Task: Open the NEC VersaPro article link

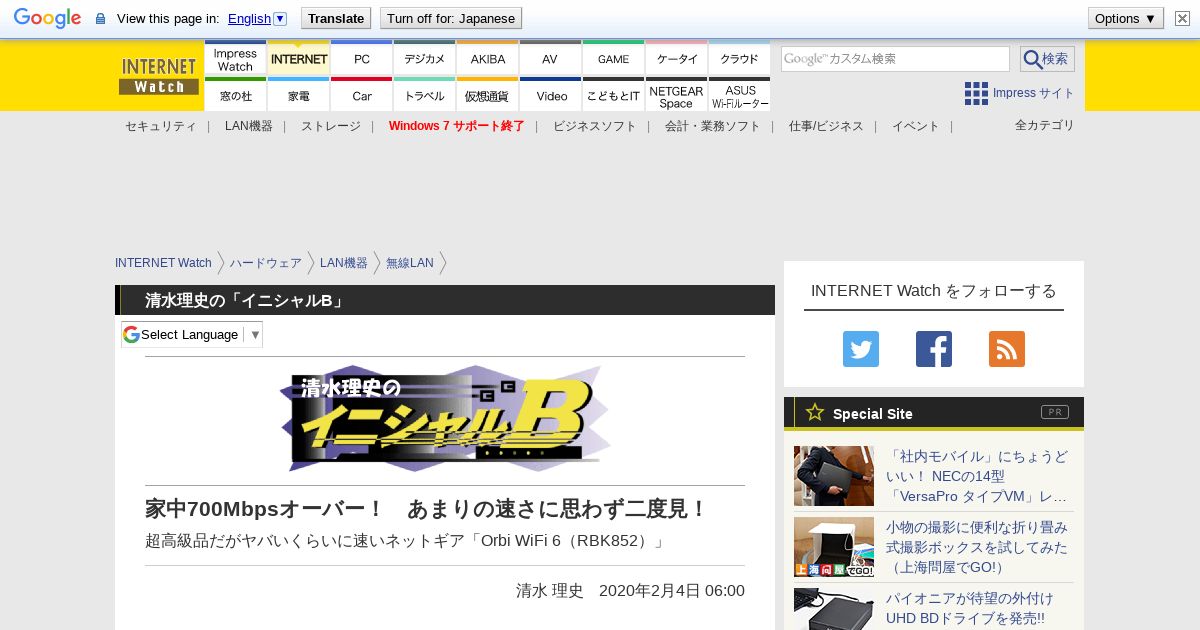Action: coord(977,476)
